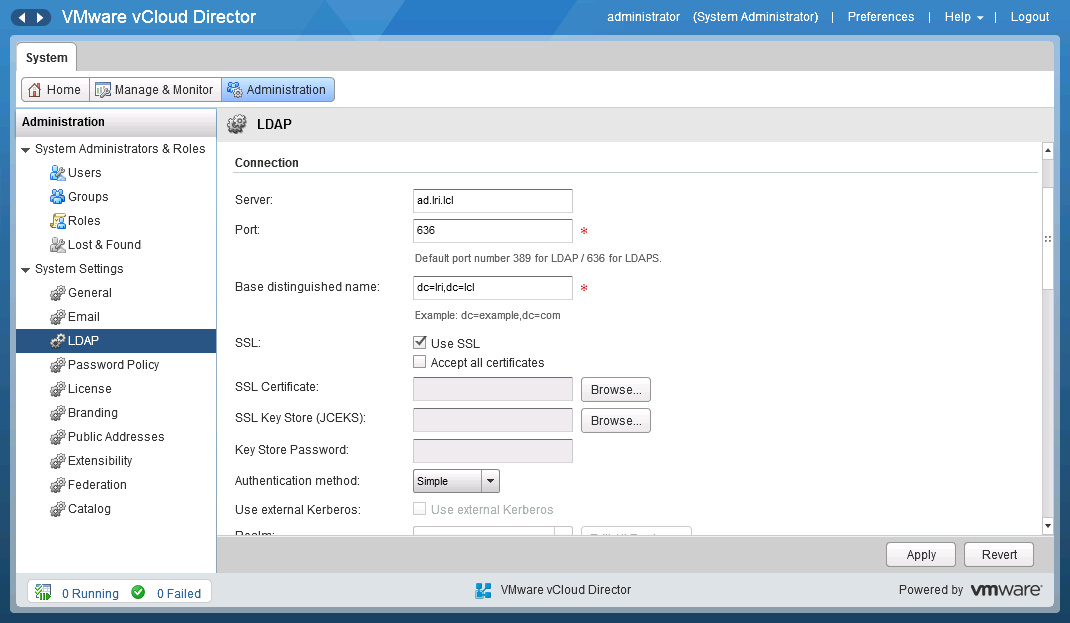Viewport: 1070px width, 623px height.
Task: Click the Public Addresses gear icon
Action: pyautogui.click(x=57, y=437)
